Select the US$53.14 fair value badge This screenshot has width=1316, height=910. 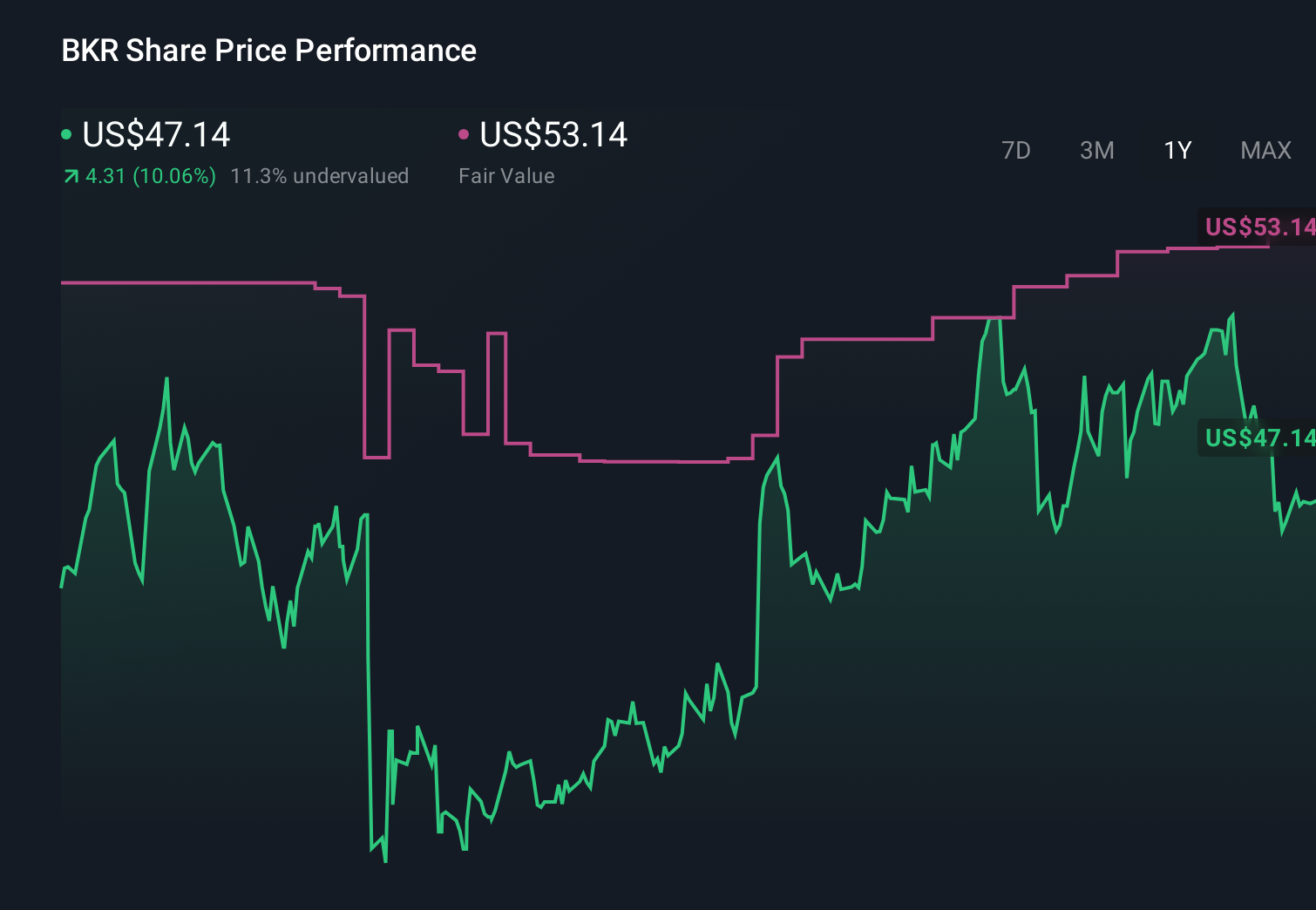coord(1259,228)
